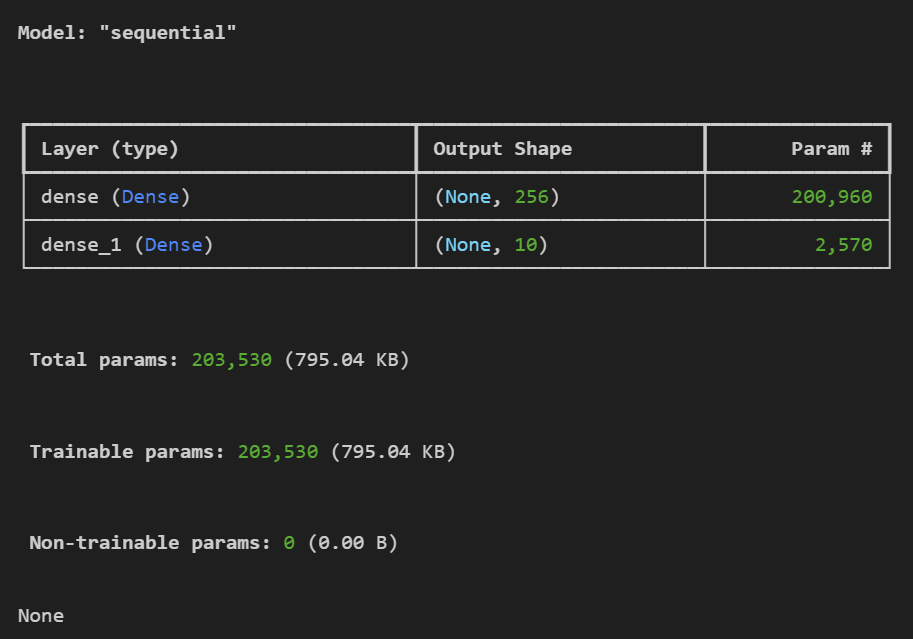
Task: Click the "Non-trainable params:" label
Action: (150, 543)
